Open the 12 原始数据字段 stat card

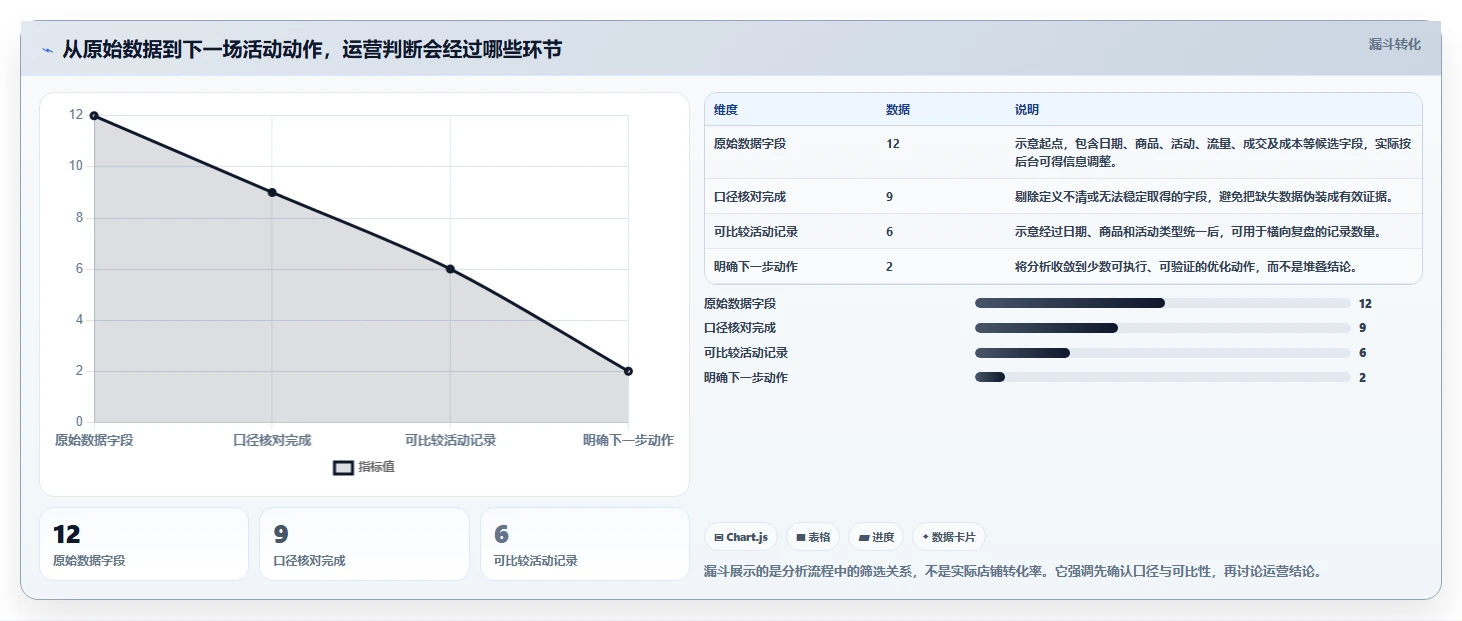pyautogui.click(x=144, y=544)
